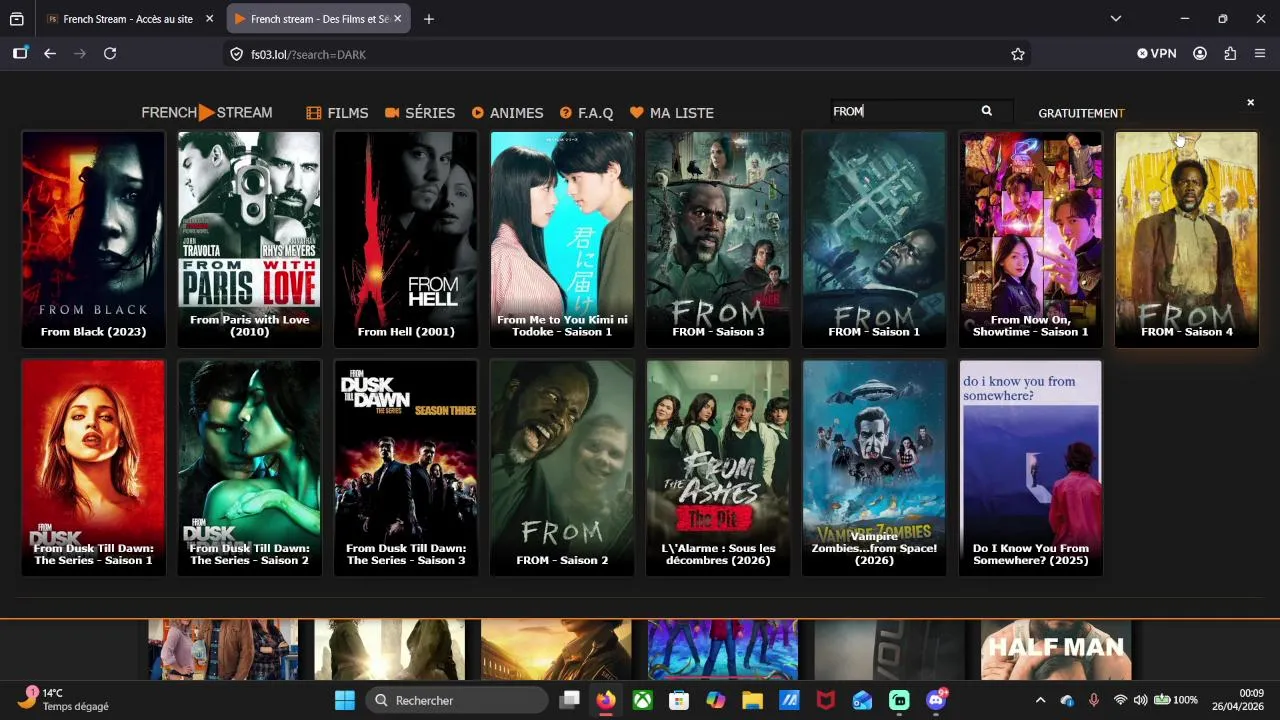Viewport: 1280px width, 720px height.
Task: Open Discord from the taskbar
Action: 936,700
